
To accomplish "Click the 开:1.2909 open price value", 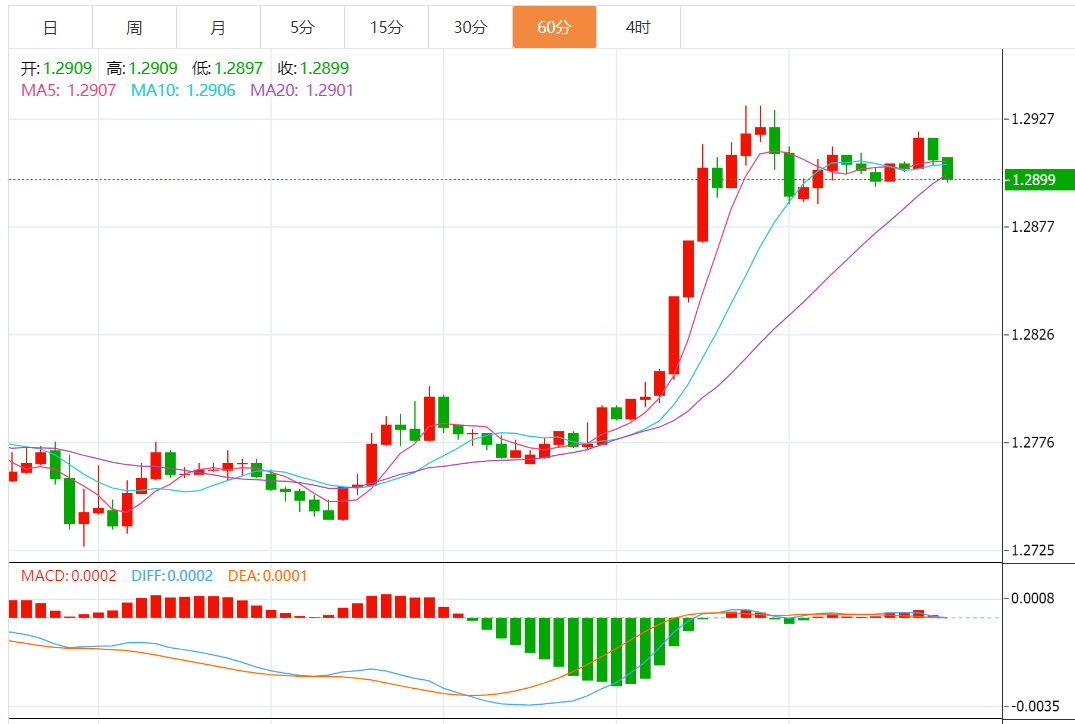I will tap(56, 69).
